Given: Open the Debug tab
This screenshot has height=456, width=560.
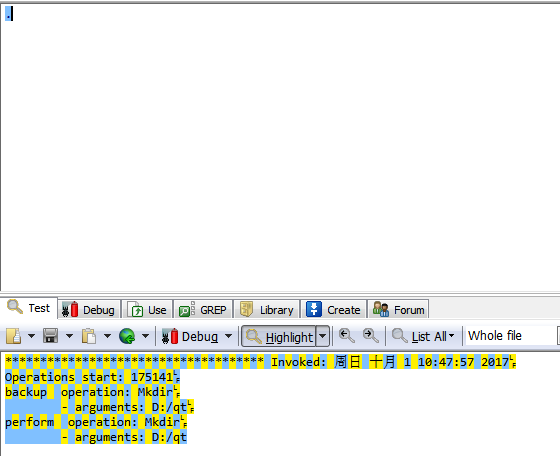Looking at the screenshot, I should 89,309.
